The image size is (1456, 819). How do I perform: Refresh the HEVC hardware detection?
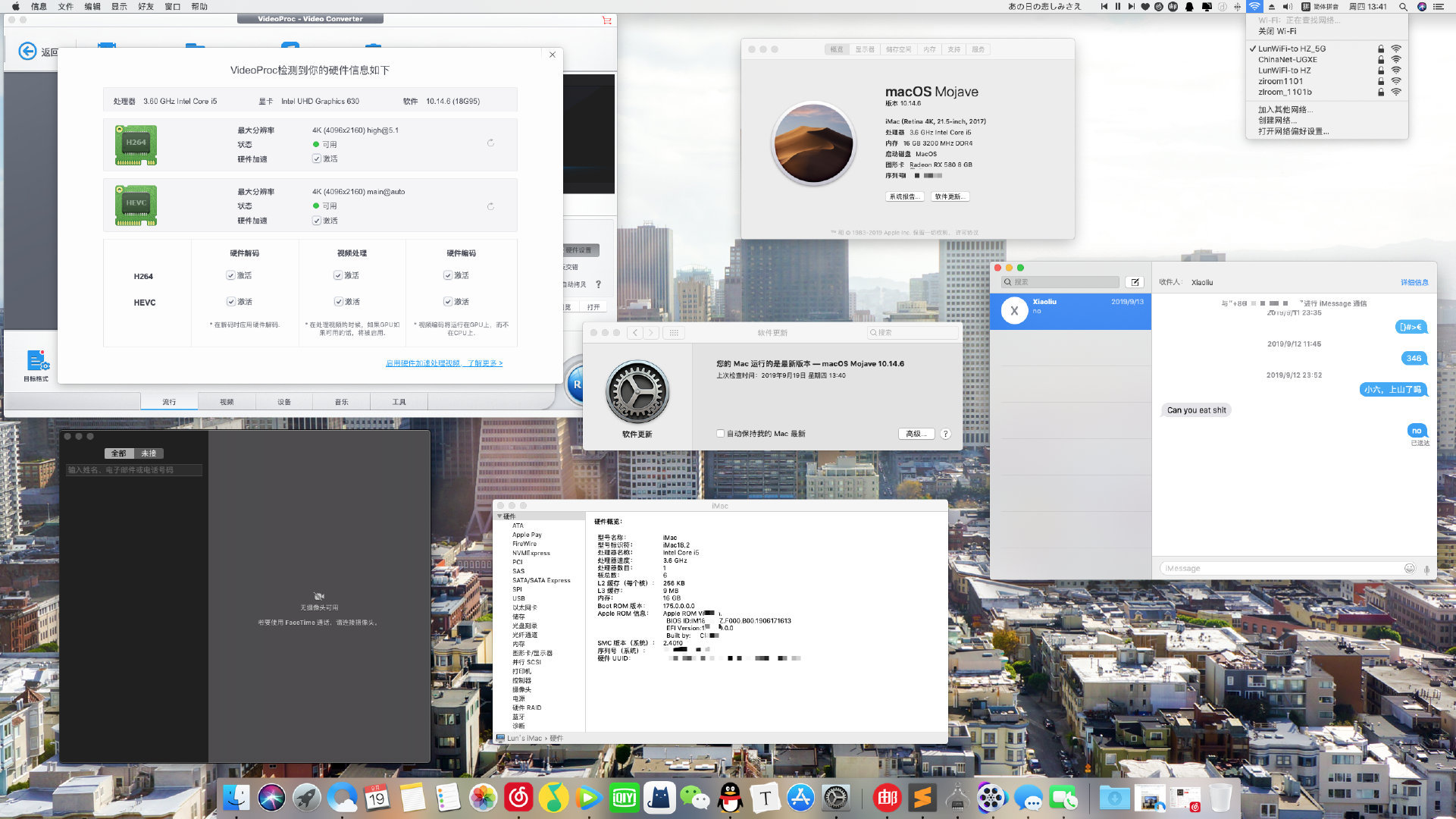point(490,206)
